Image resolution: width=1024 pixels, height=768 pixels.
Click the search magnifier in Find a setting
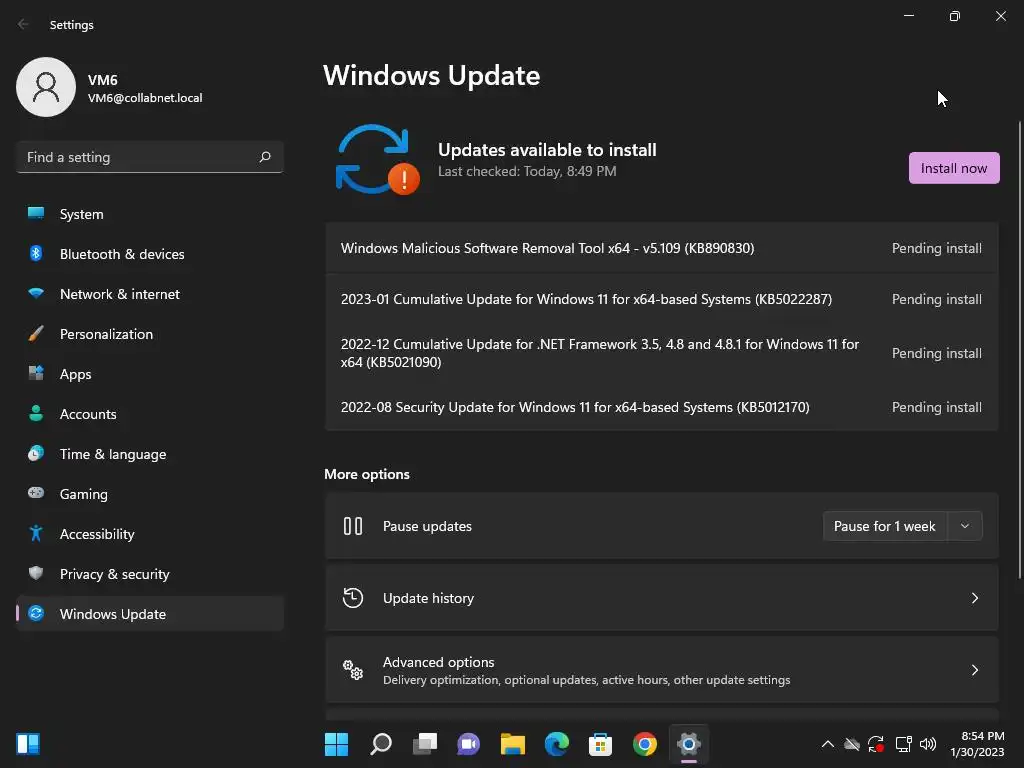click(x=264, y=157)
